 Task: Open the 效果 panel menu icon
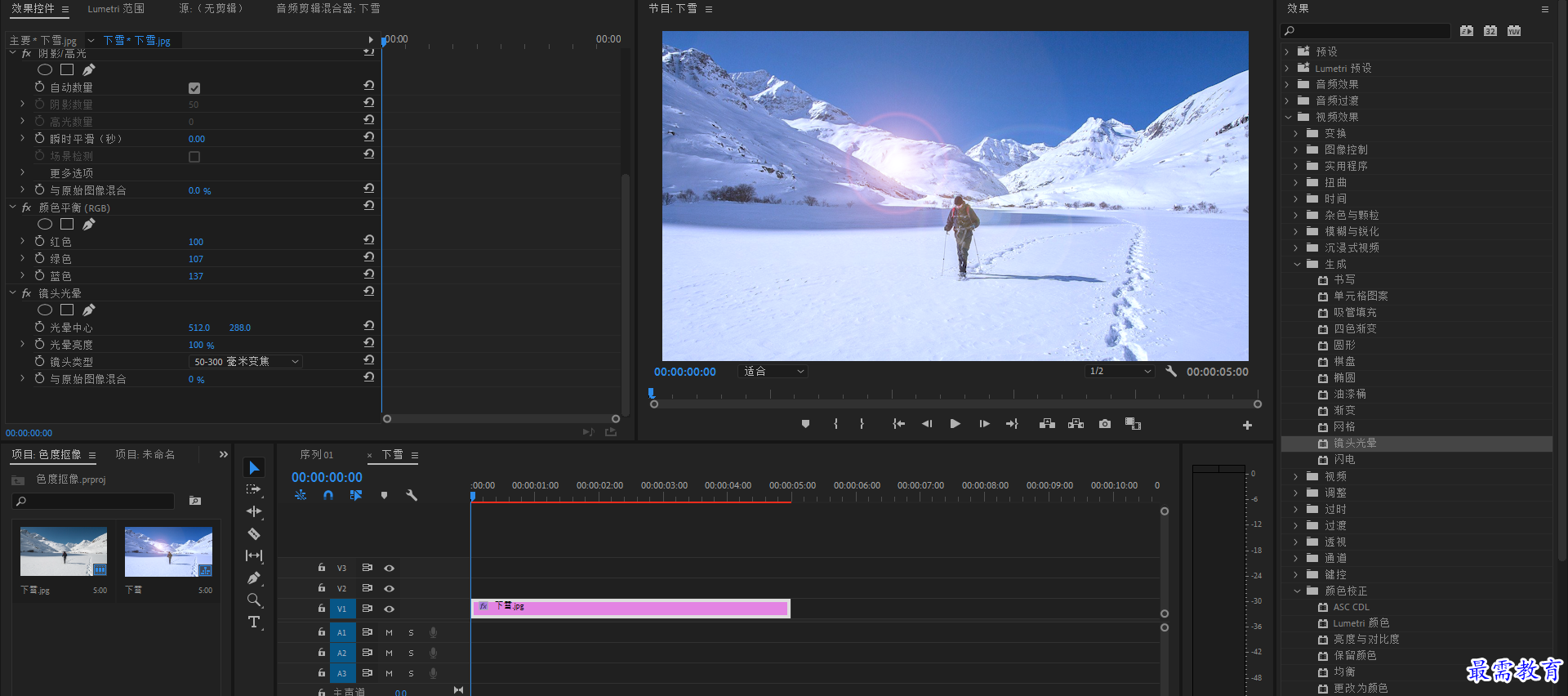click(1544, 9)
